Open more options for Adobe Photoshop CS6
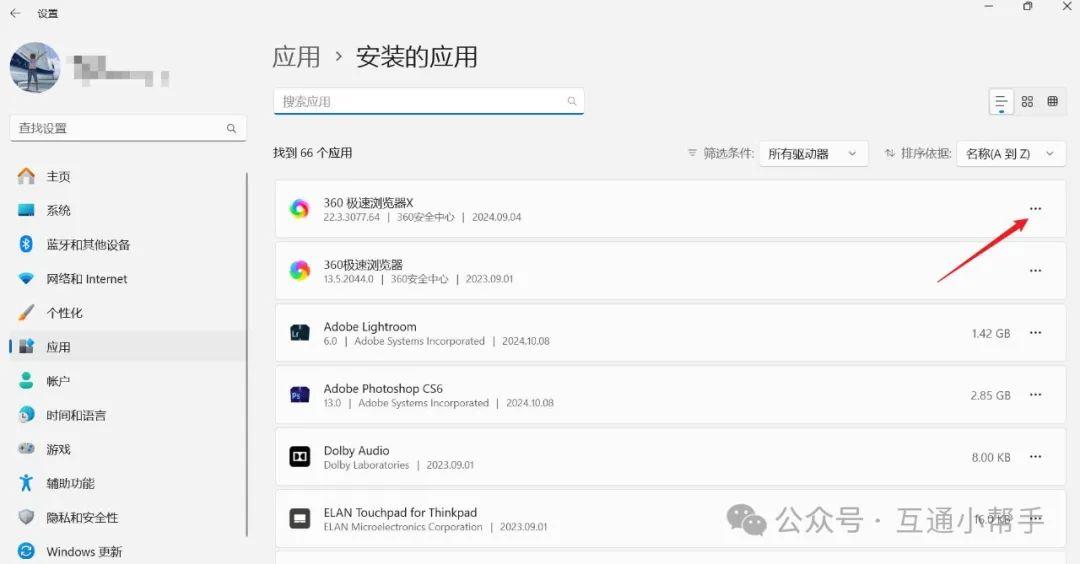Image resolution: width=1080 pixels, height=564 pixels. click(1035, 395)
